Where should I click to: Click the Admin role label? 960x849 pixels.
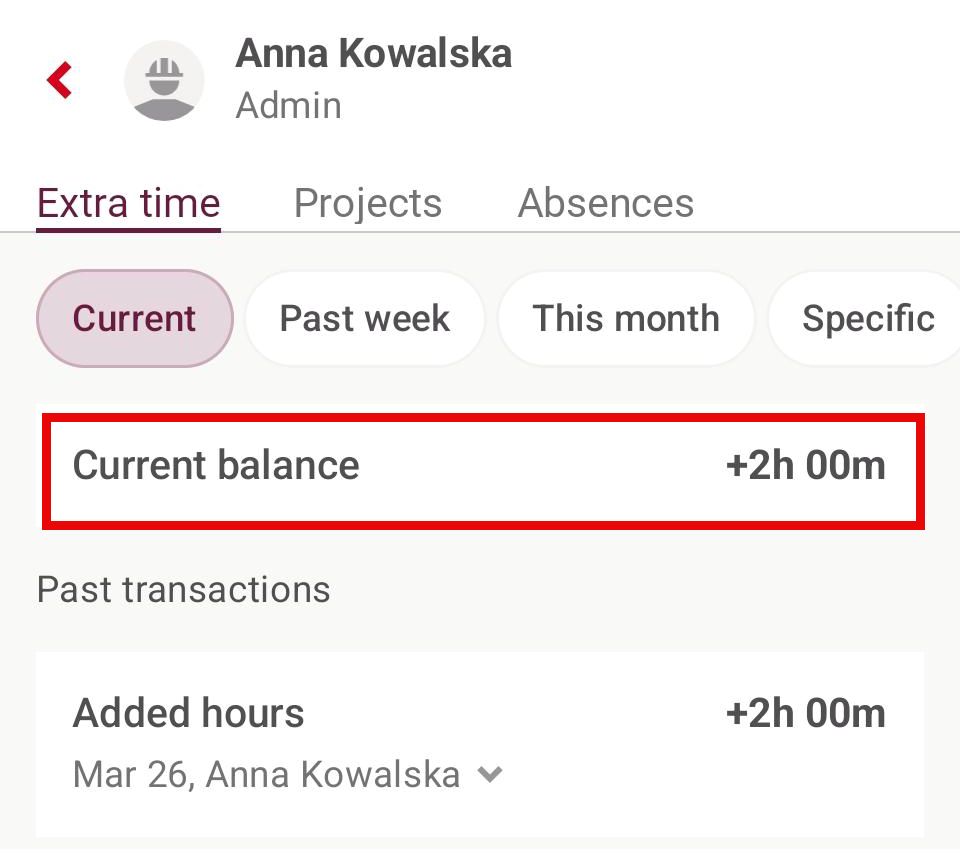click(288, 106)
